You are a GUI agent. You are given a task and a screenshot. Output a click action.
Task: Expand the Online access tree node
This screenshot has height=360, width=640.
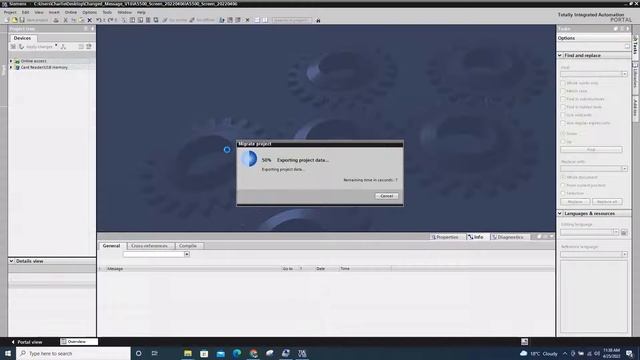[x=11, y=61]
